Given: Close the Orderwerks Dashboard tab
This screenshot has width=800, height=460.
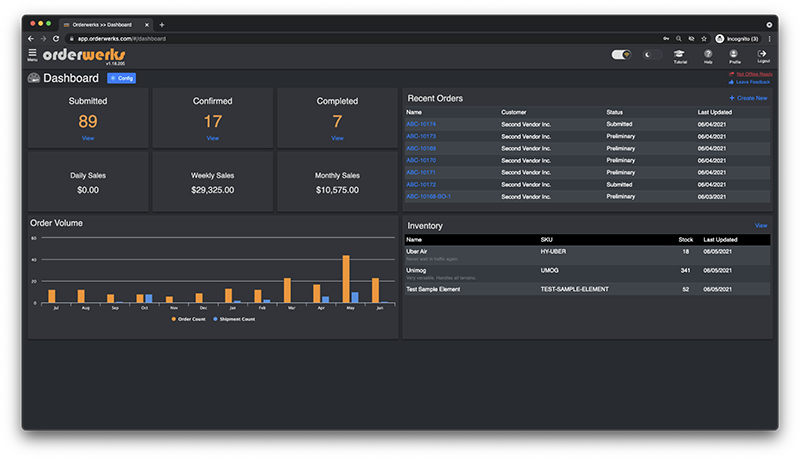Looking at the screenshot, I should (x=147, y=24).
